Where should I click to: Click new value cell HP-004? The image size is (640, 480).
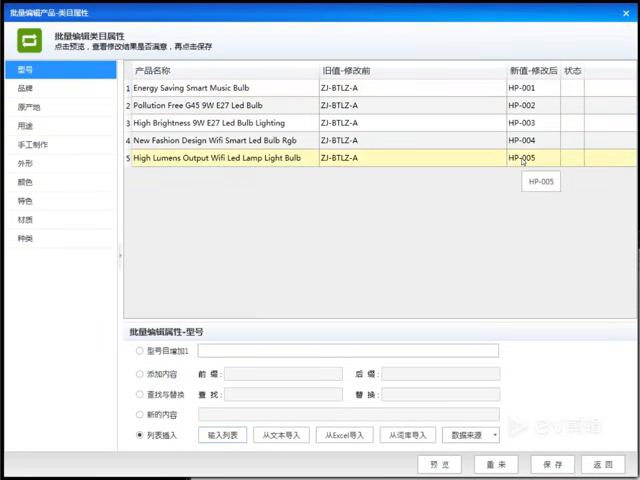pyautogui.click(x=533, y=141)
